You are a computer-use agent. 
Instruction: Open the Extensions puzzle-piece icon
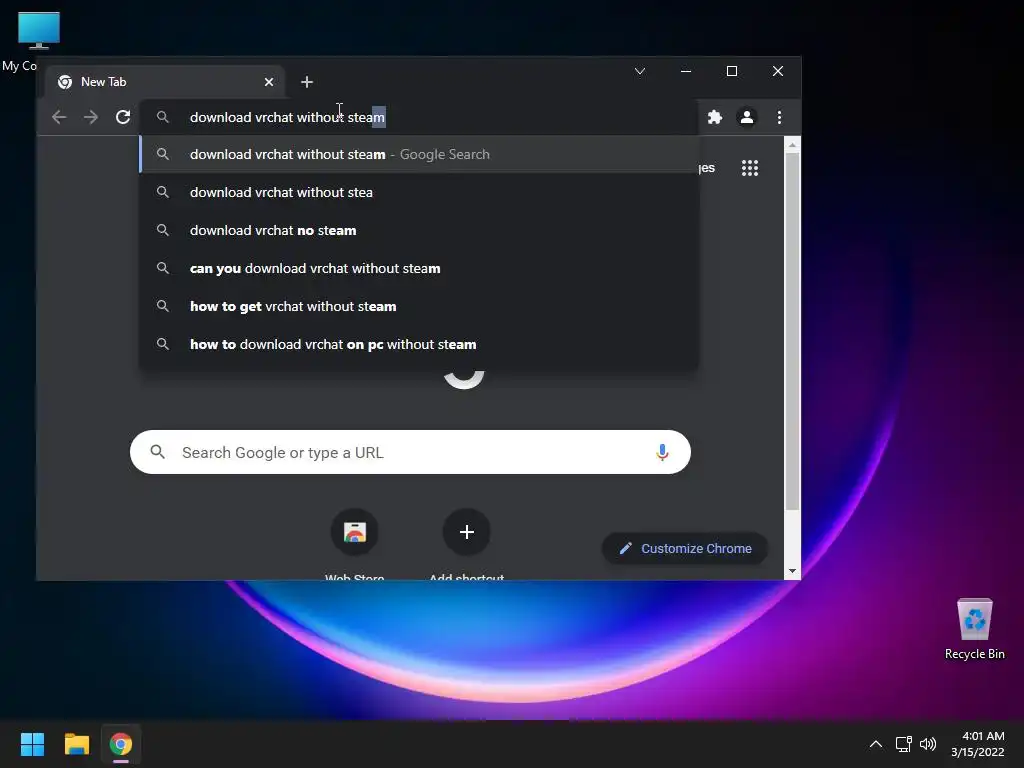715,118
